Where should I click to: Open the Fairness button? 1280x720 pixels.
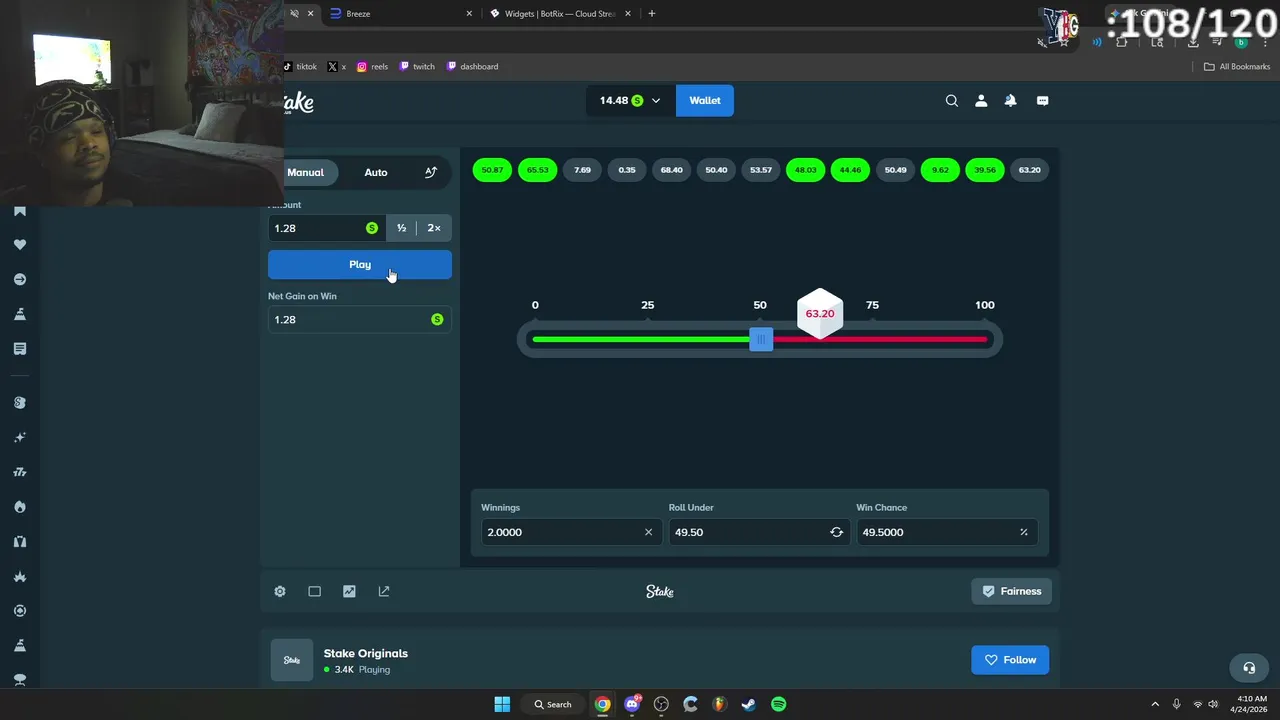point(1011,591)
